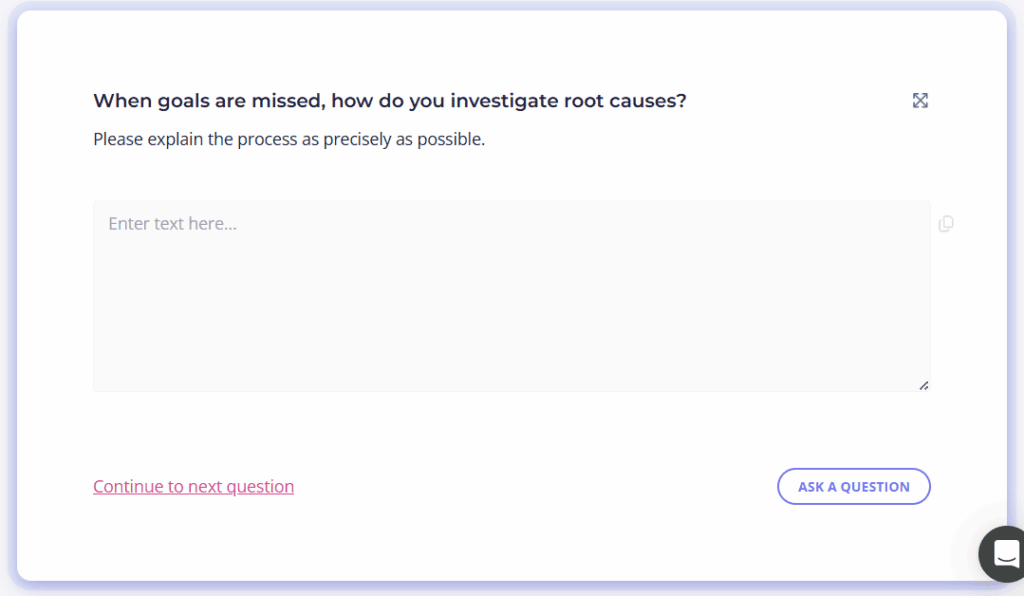Toggle the fullscreen arrows icon
This screenshot has height=596, width=1024.
920,100
